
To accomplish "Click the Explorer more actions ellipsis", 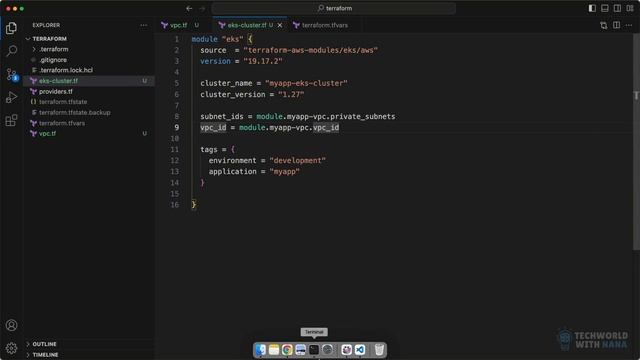I will [x=144, y=25].
